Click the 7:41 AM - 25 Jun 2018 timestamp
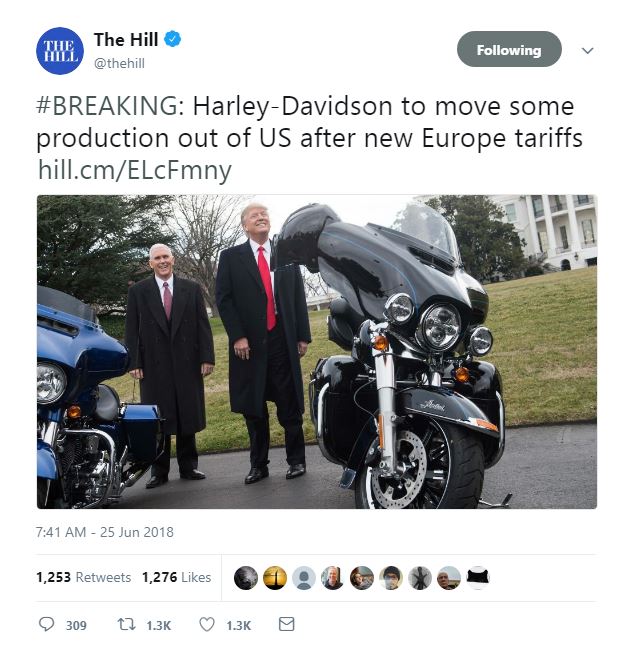This screenshot has width=632, height=657. click(105, 532)
